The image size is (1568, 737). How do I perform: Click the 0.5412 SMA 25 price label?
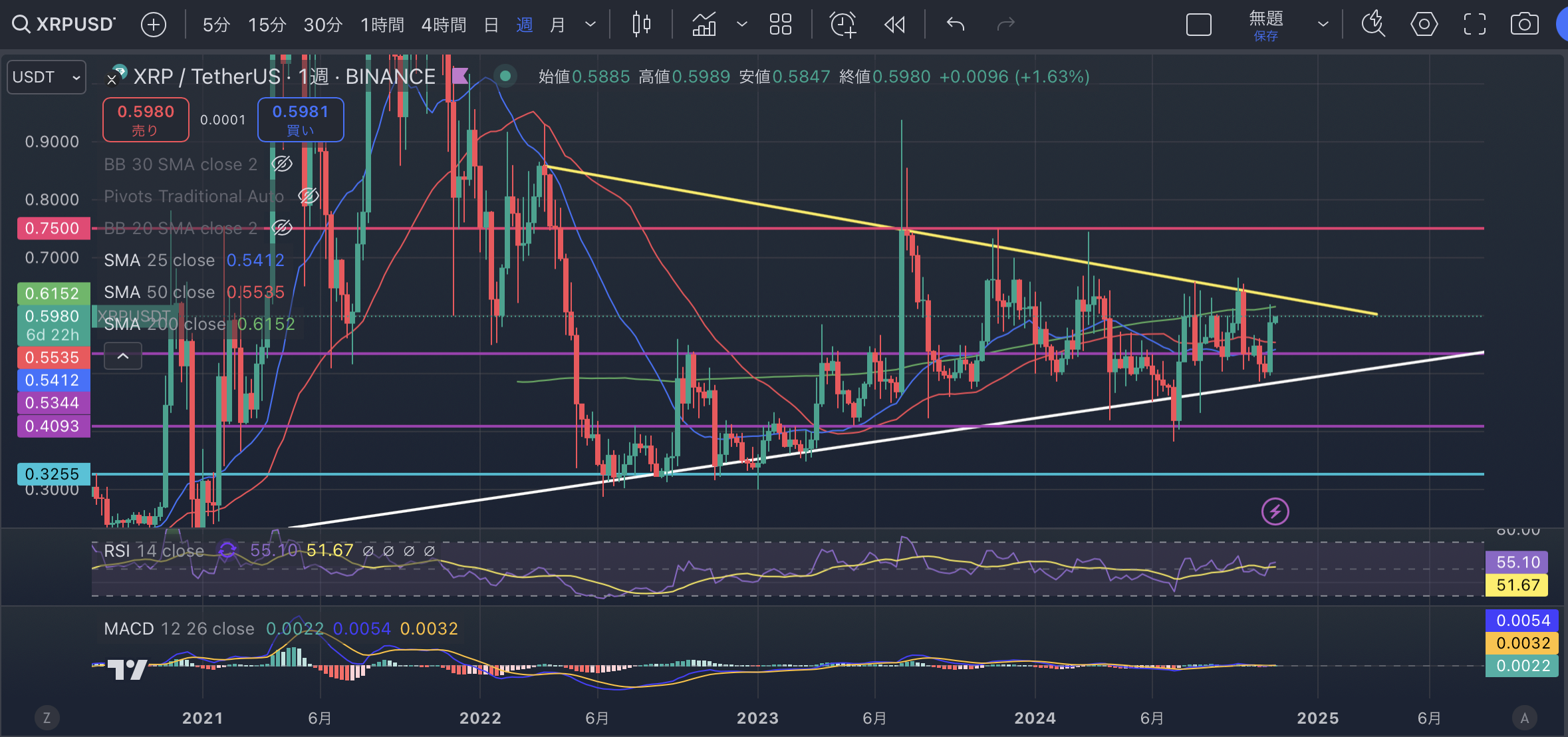pyautogui.click(x=53, y=380)
